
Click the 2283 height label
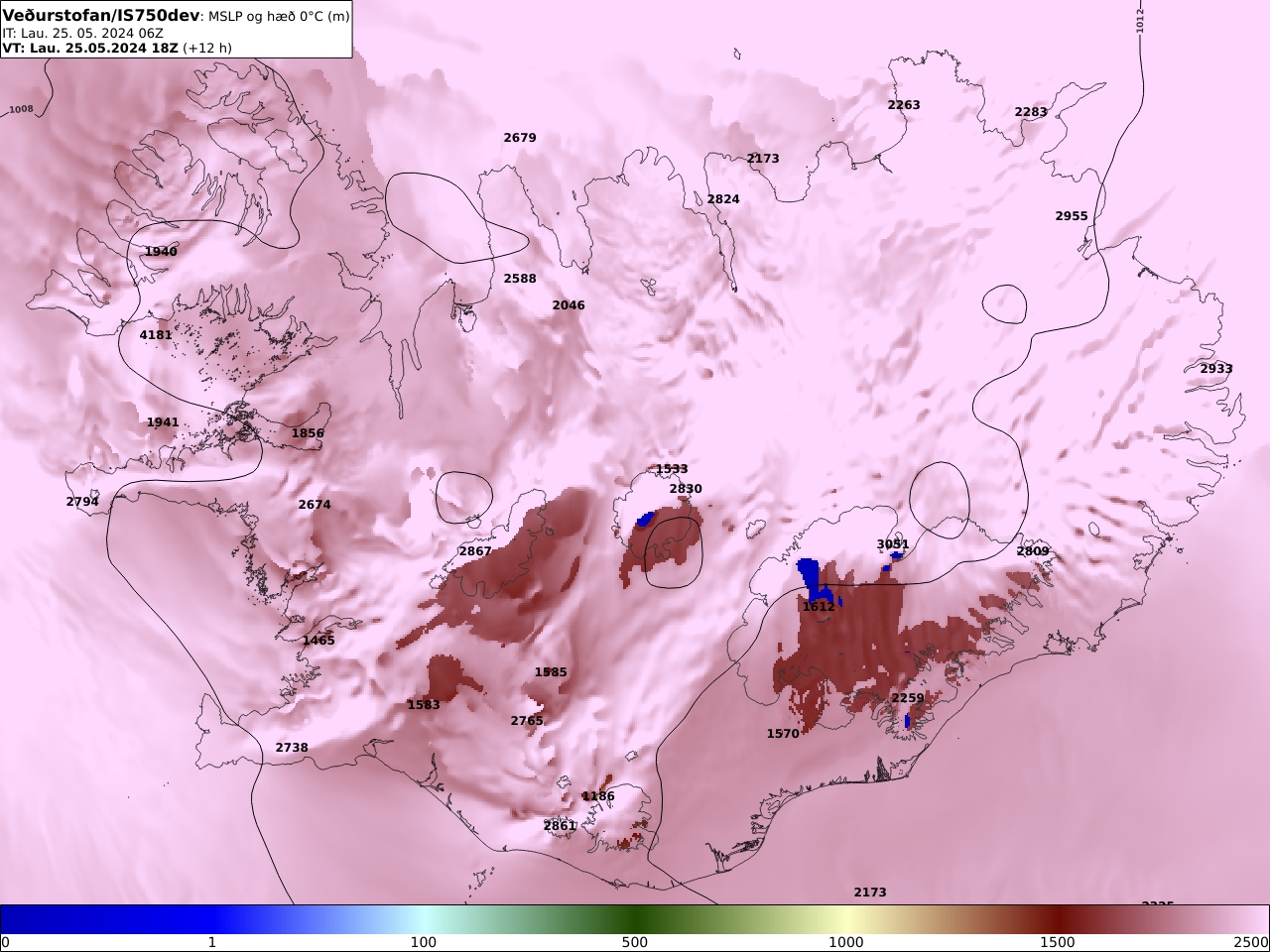click(1031, 112)
